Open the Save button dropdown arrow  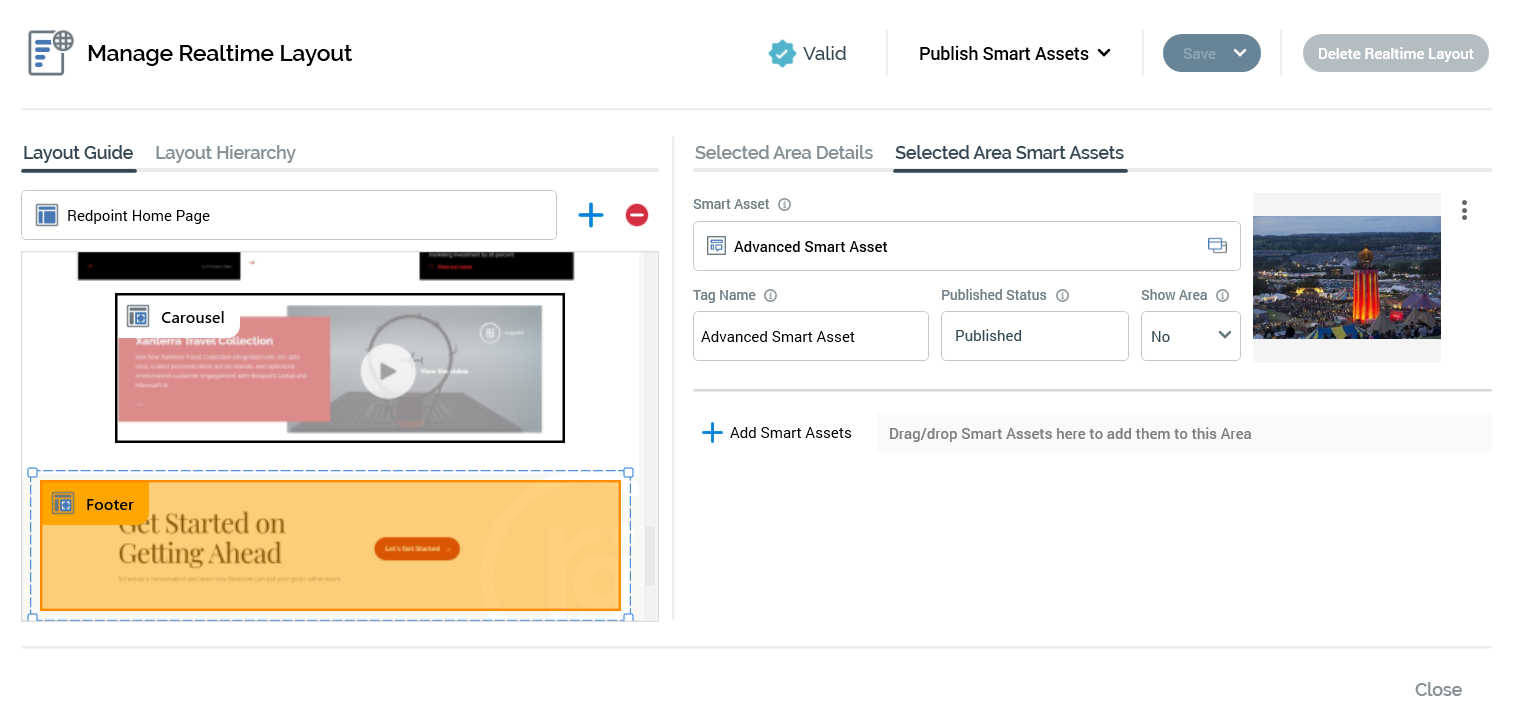pos(1240,54)
